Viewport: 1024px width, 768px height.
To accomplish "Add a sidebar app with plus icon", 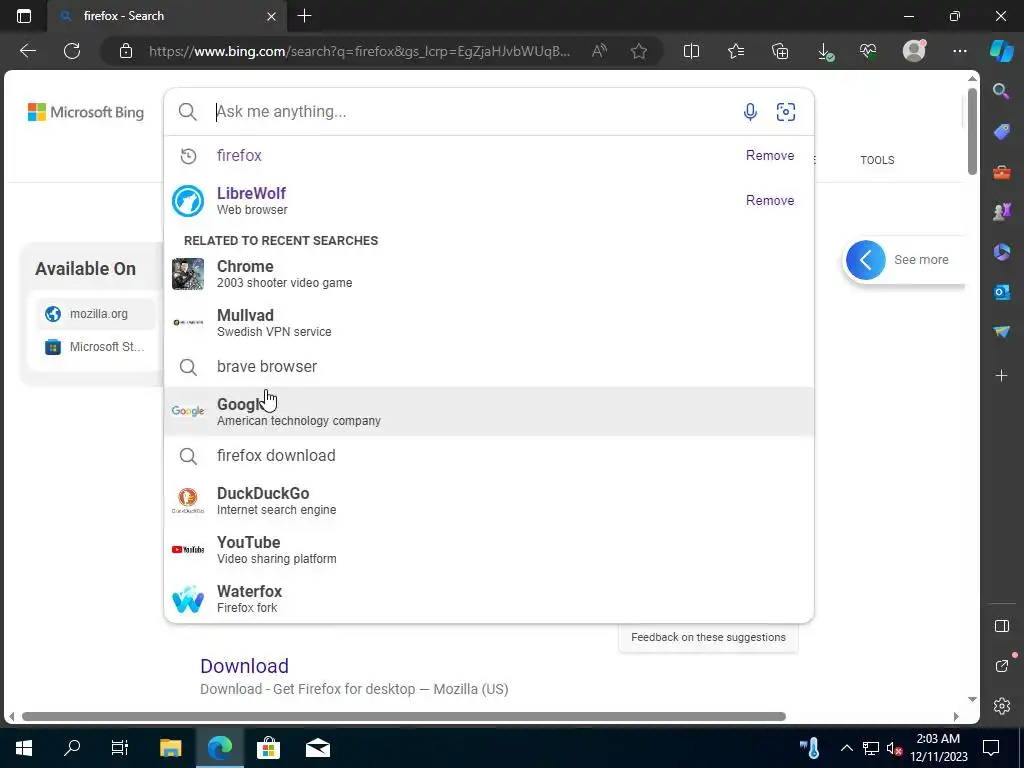I will [1001, 376].
